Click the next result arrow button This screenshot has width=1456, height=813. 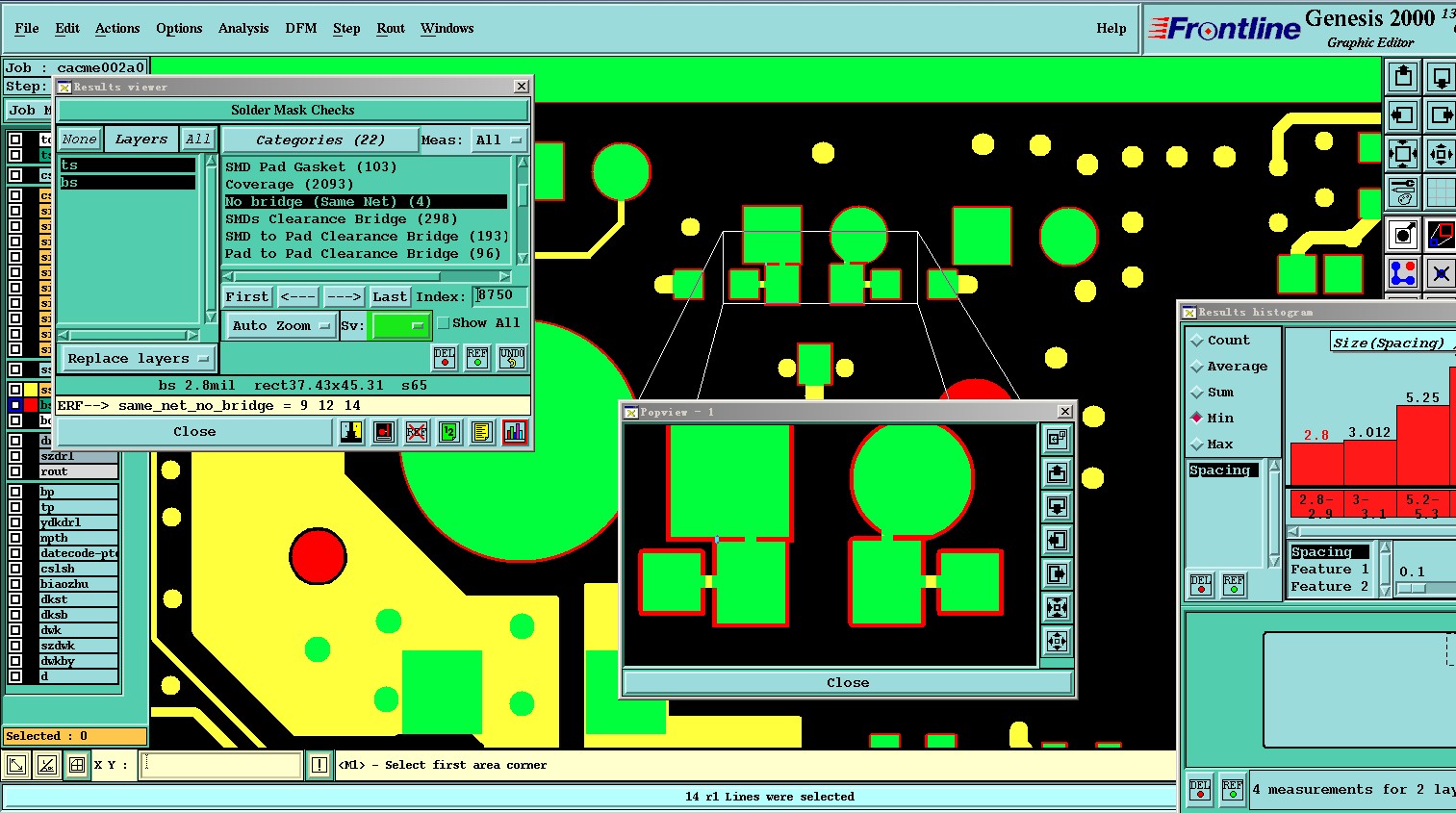(x=344, y=297)
